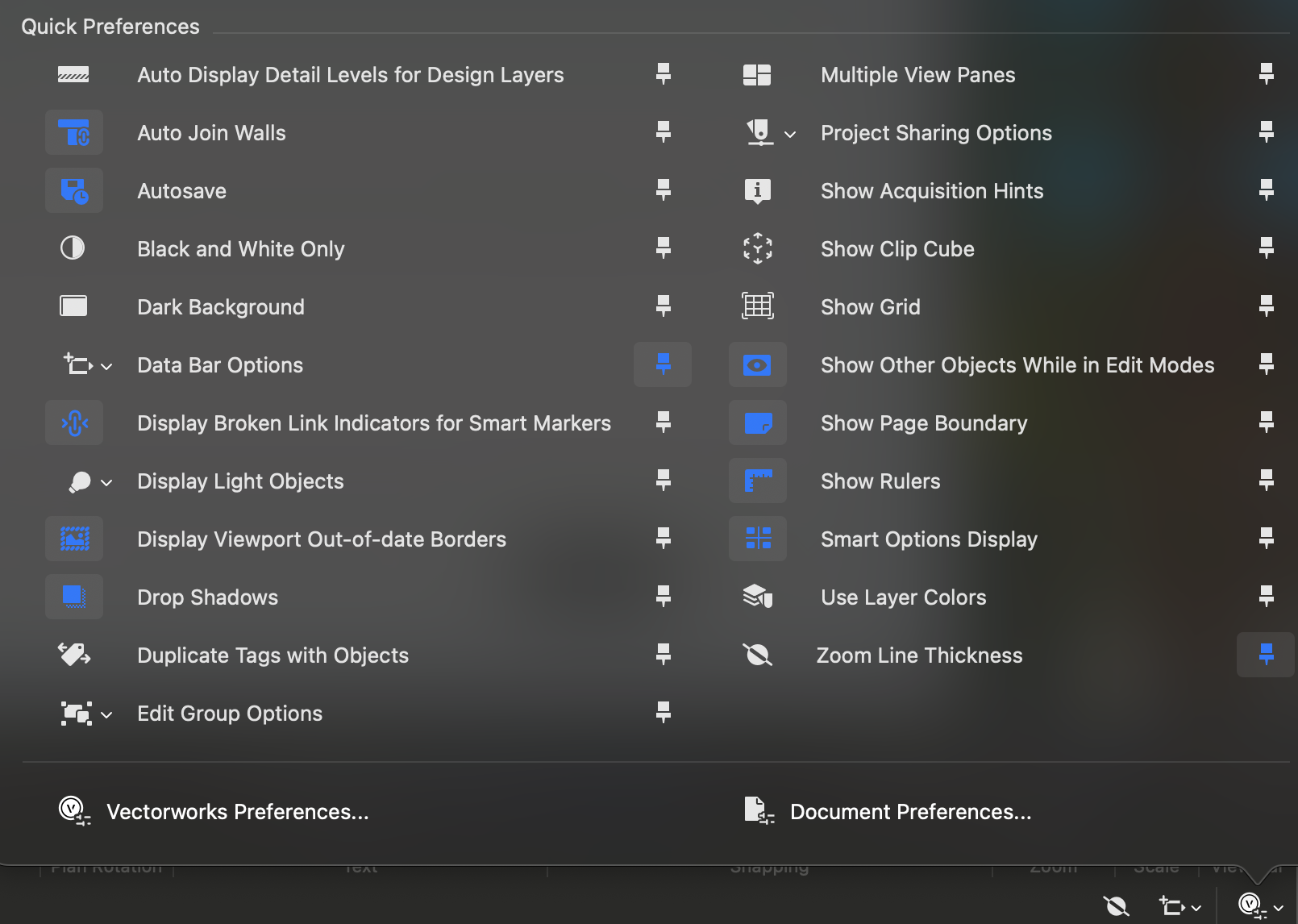Open Document Preferences...
The width and height of the screenshot is (1298, 924).
(x=910, y=812)
